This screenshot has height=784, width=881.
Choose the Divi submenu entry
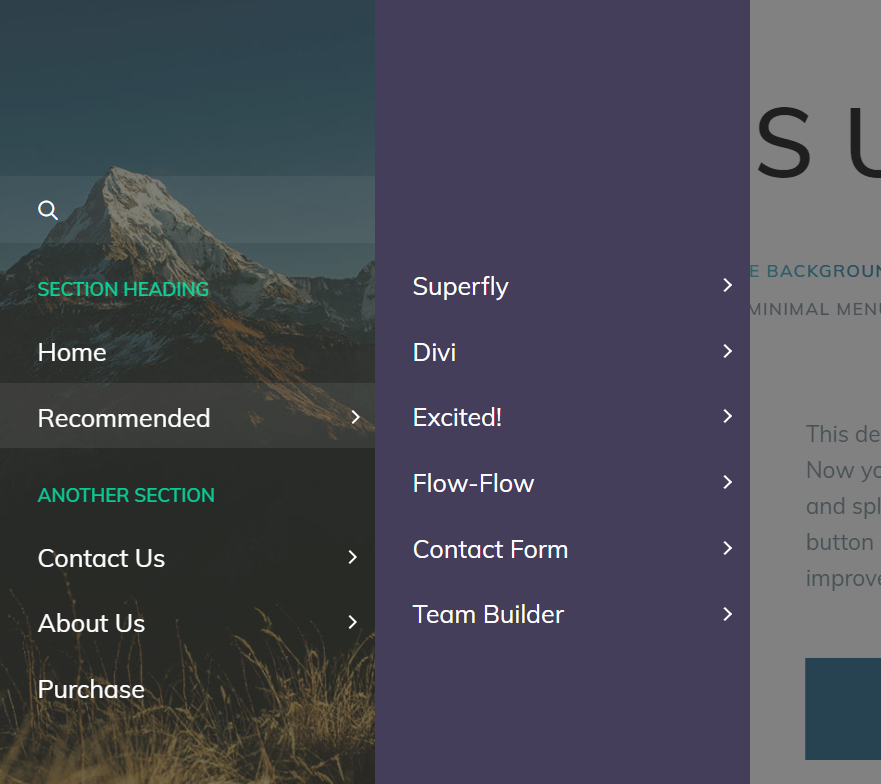pyautogui.click(x=434, y=353)
